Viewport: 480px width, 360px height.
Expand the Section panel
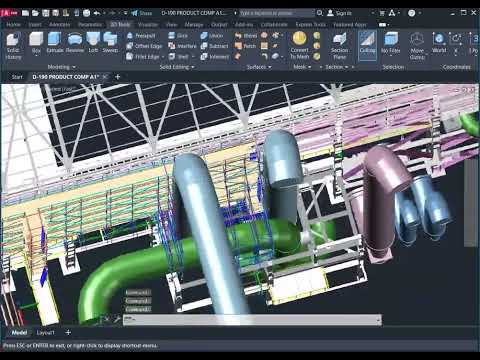coord(337,67)
